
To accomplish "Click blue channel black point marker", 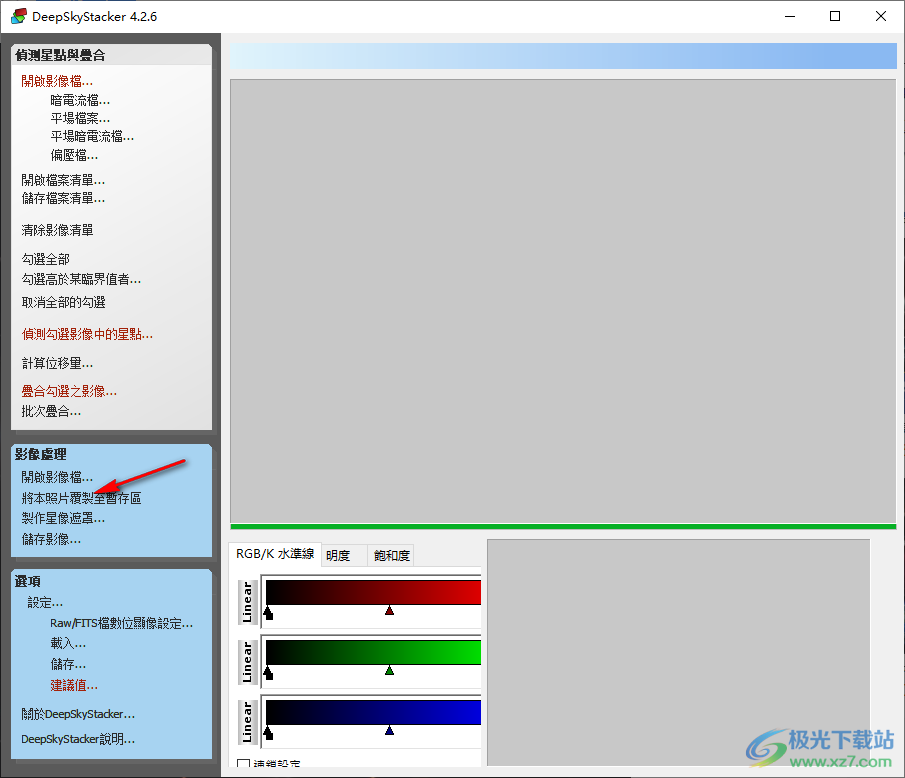I will pyautogui.click(x=268, y=733).
